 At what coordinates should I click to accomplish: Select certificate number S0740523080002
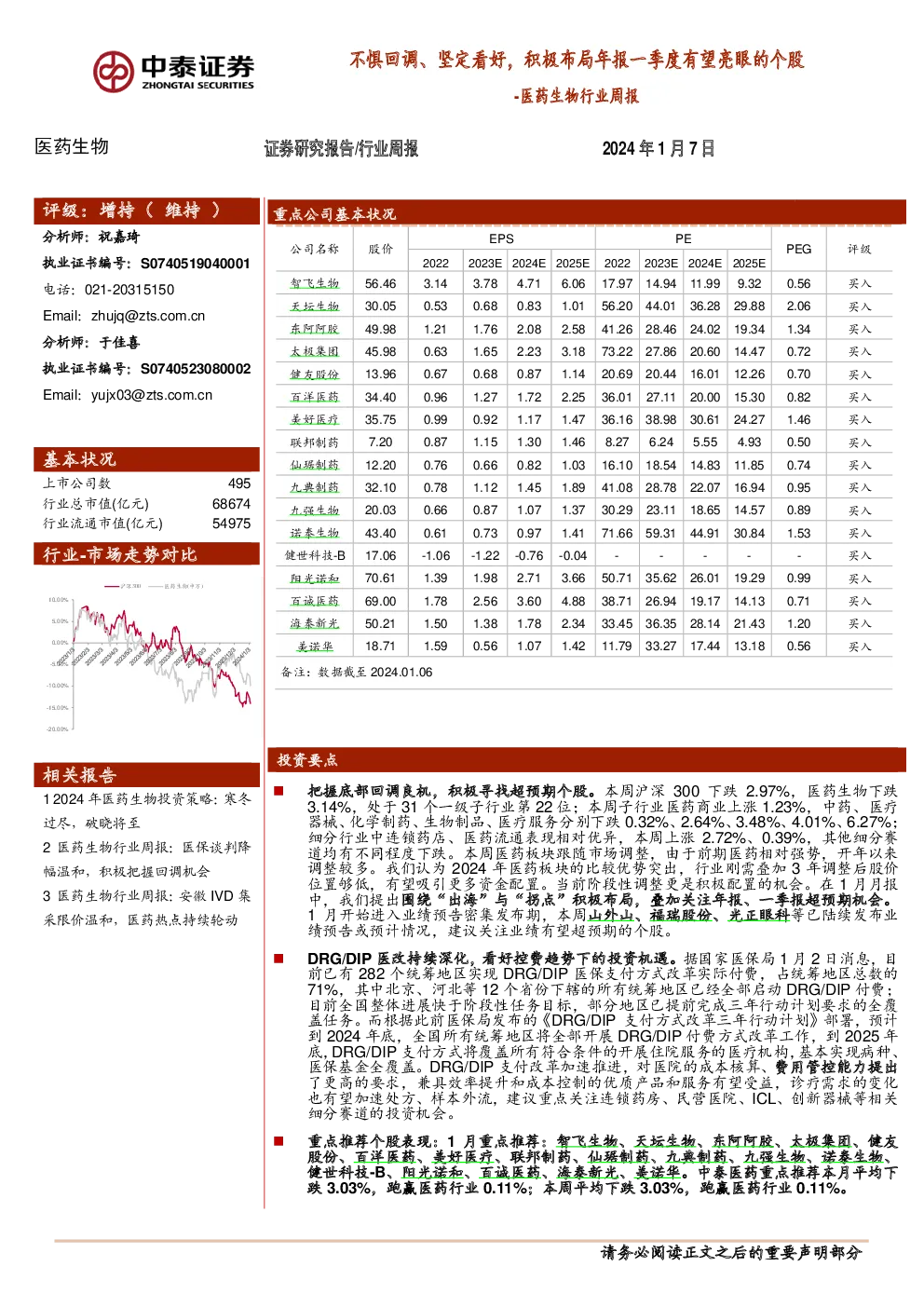click(196, 369)
